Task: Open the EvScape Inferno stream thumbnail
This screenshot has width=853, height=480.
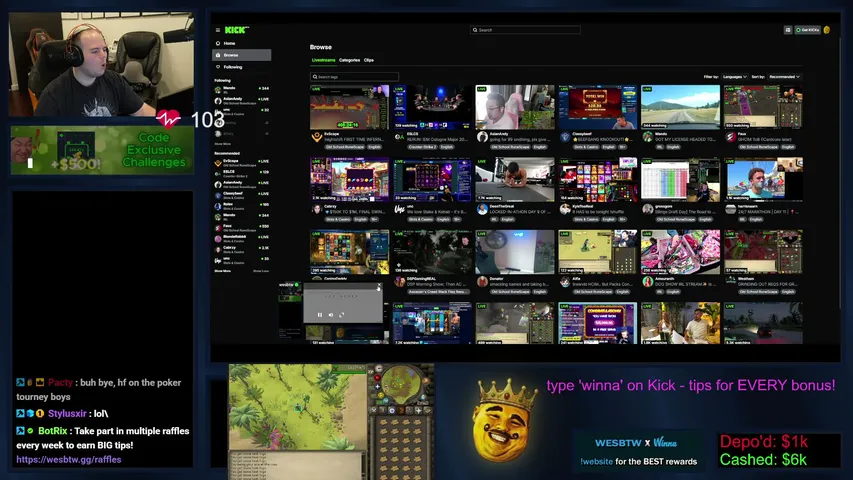Action: (350, 107)
